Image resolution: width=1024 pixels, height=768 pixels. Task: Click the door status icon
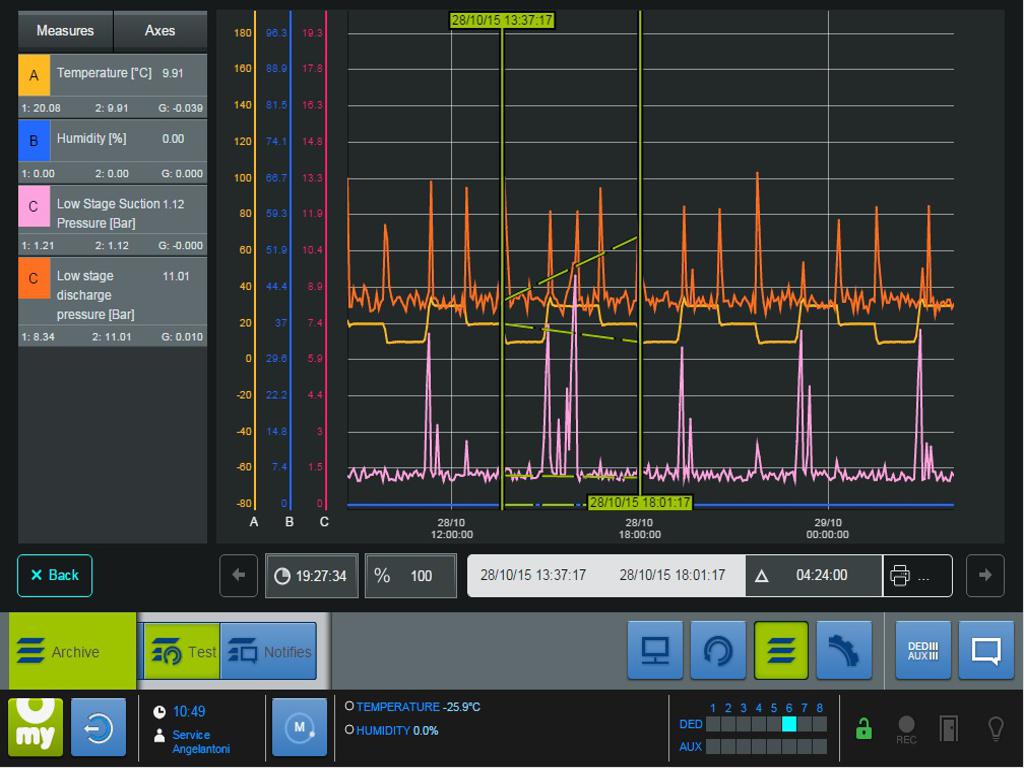(949, 728)
